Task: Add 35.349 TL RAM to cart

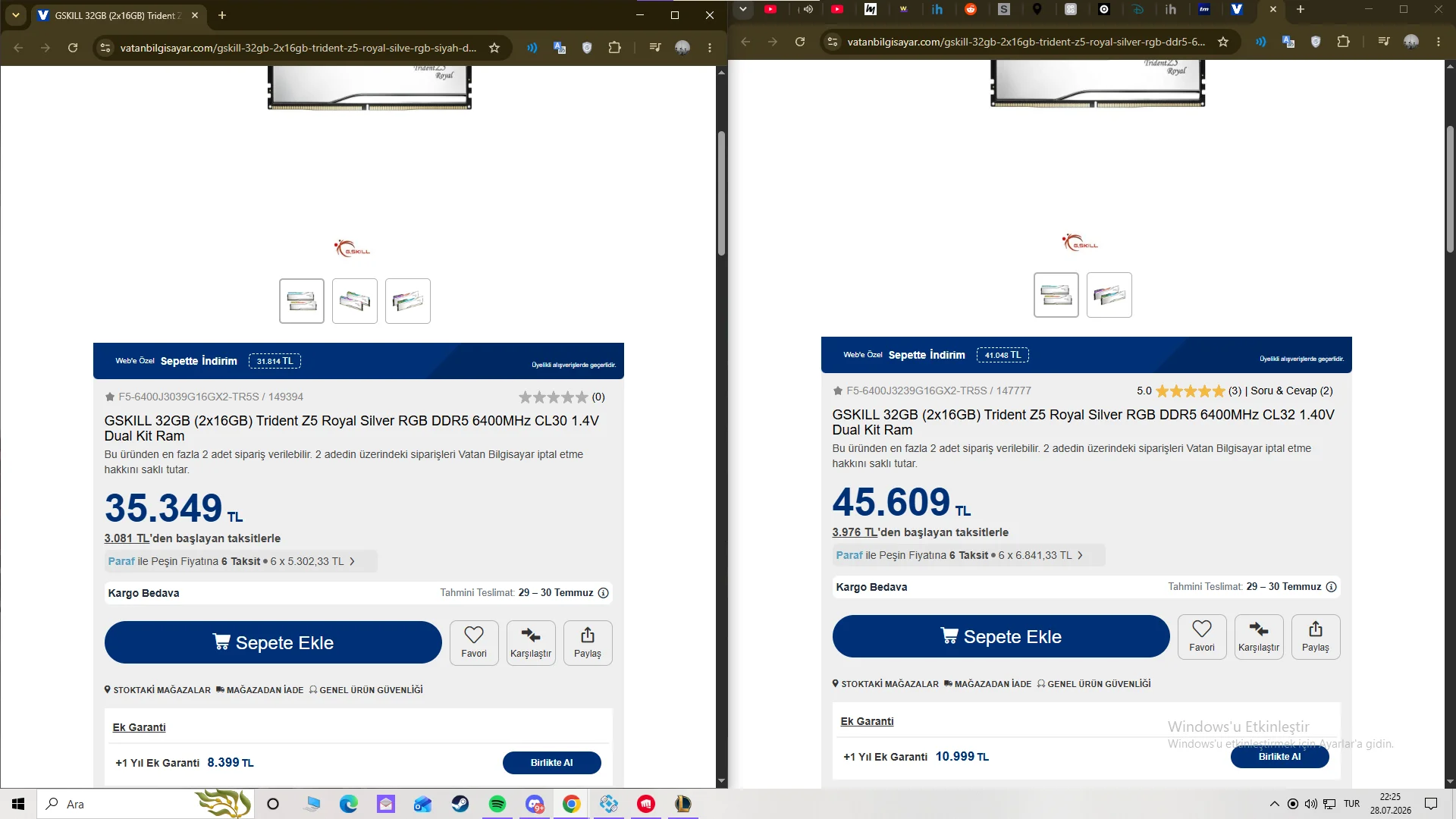Action: click(273, 642)
